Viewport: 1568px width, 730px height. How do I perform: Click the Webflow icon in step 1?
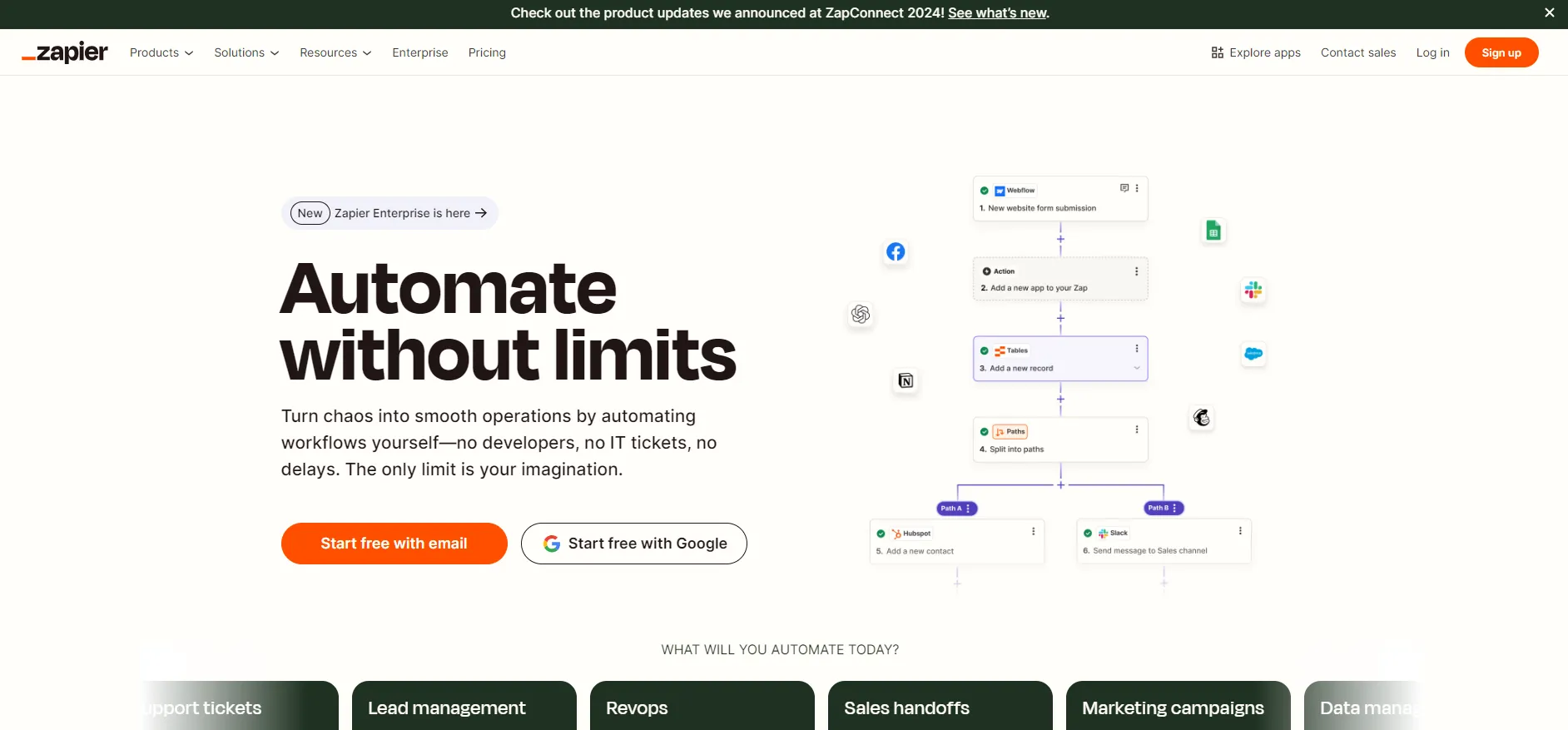pyautogui.click(x=1000, y=191)
